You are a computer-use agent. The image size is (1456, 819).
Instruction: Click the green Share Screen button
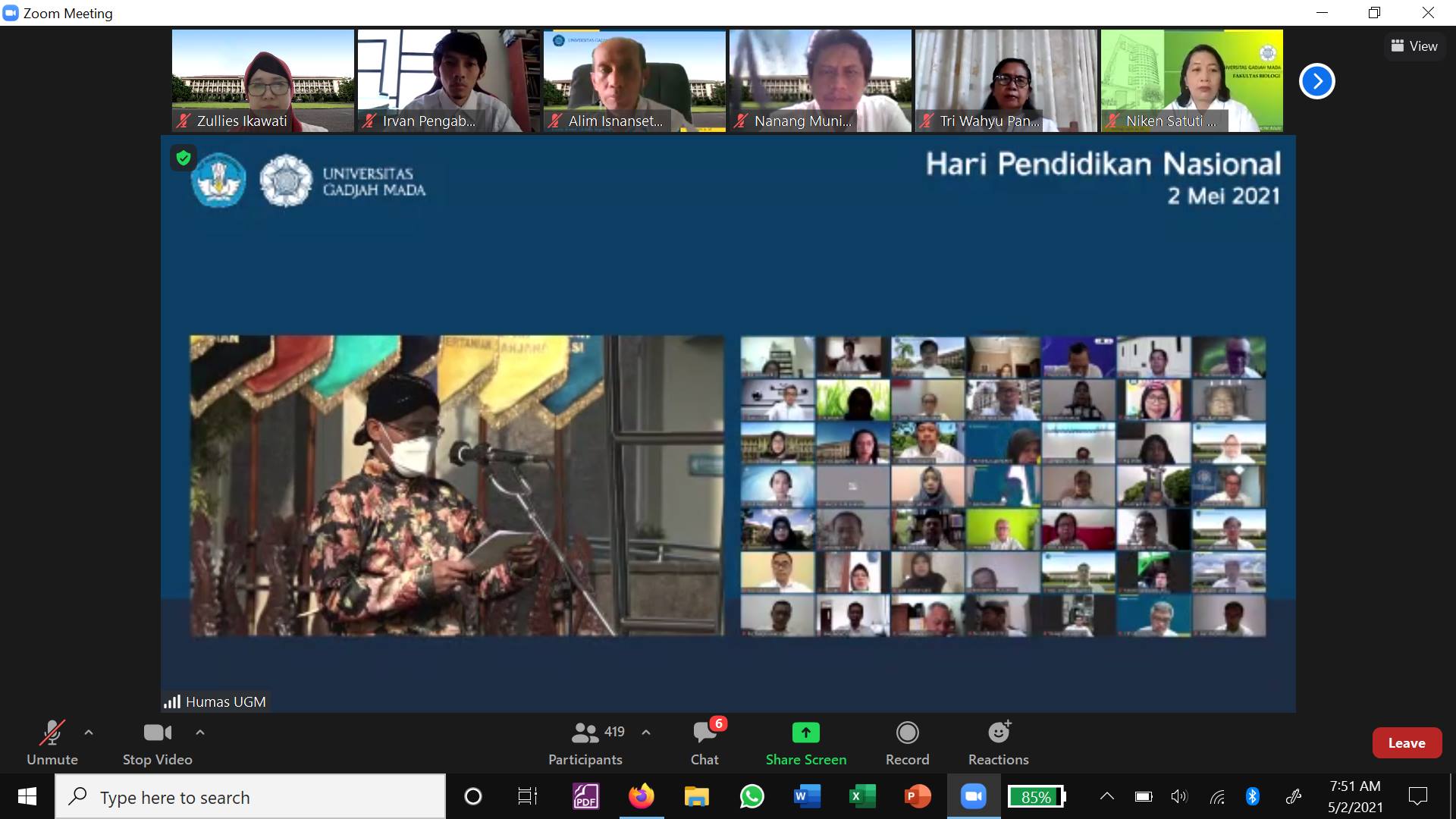point(805,743)
